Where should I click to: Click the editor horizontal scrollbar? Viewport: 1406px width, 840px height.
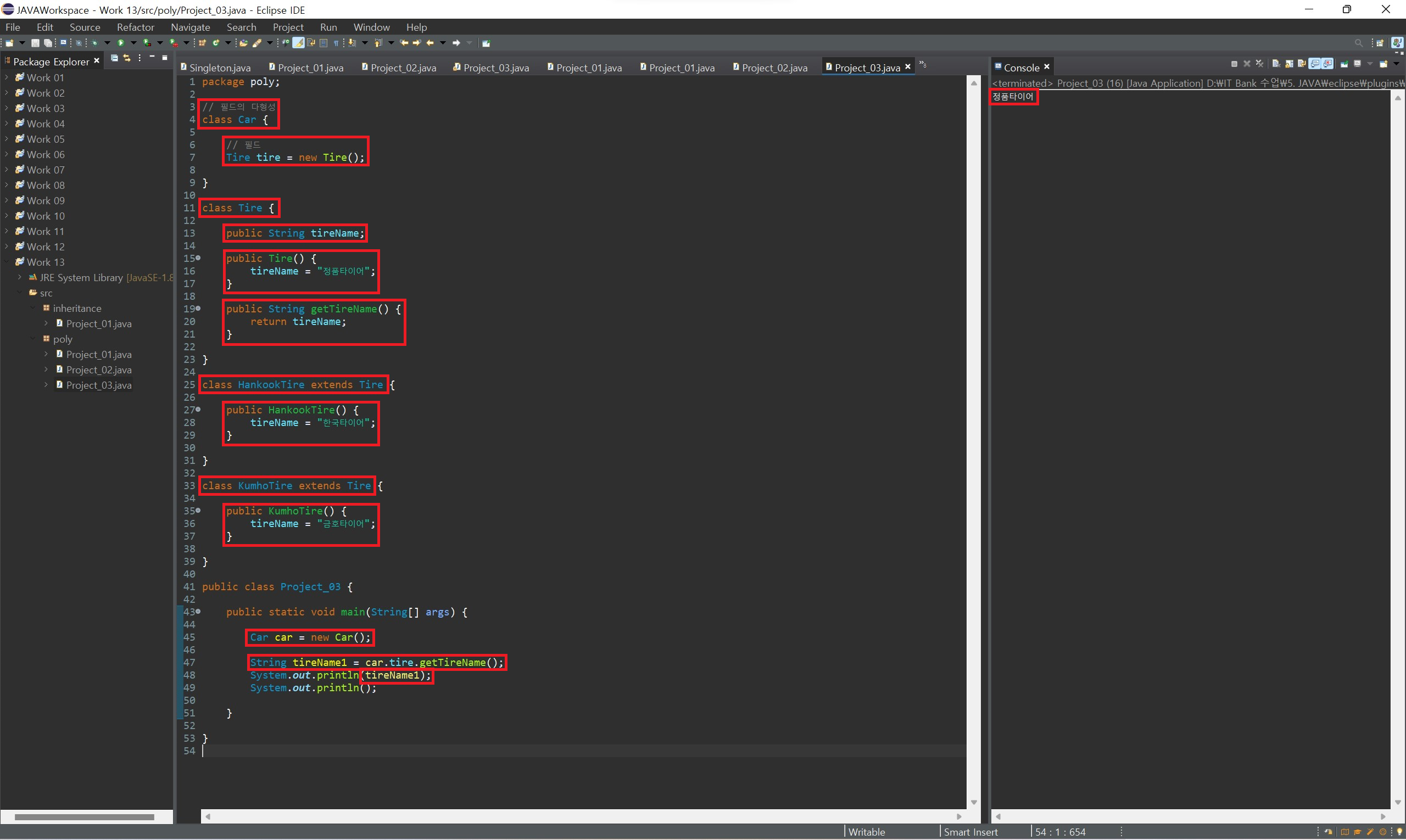tap(583, 816)
